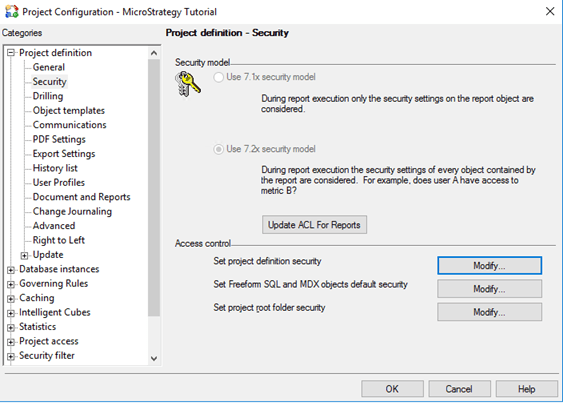Select the Use 7.1x security model radio button
This screenshot has width=563, height=406.
coord(218,77)
